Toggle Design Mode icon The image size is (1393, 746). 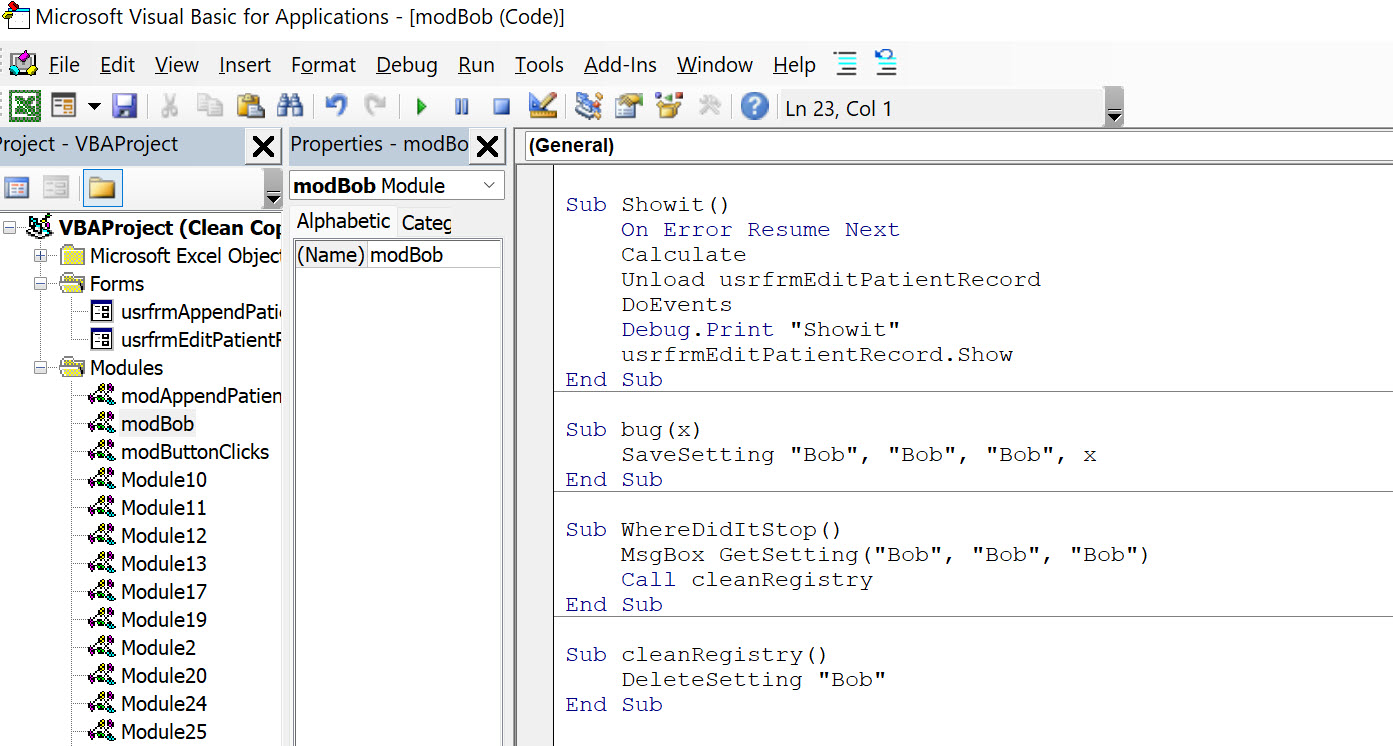point(542,106)
